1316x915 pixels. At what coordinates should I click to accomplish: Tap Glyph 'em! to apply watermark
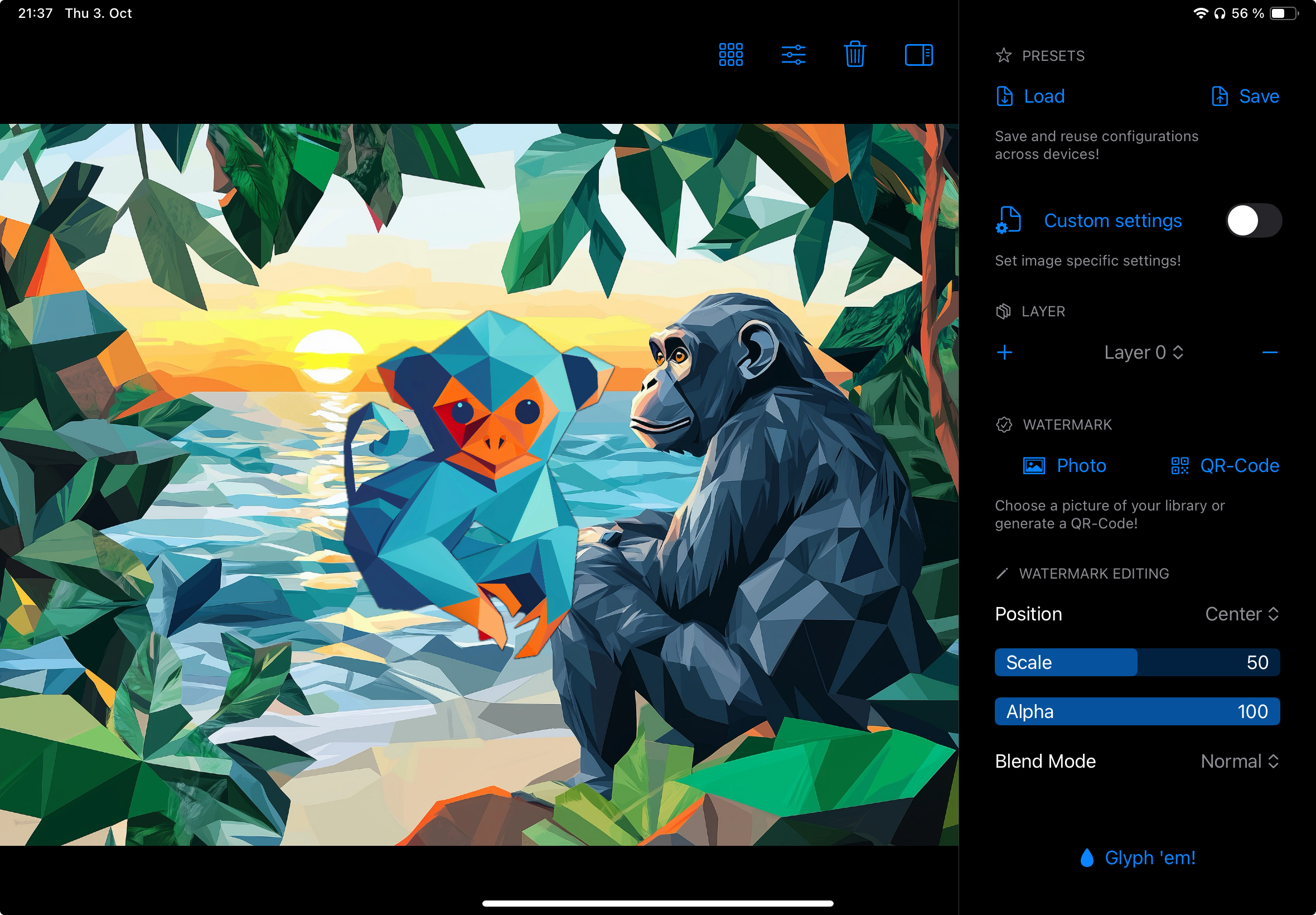1138,858
